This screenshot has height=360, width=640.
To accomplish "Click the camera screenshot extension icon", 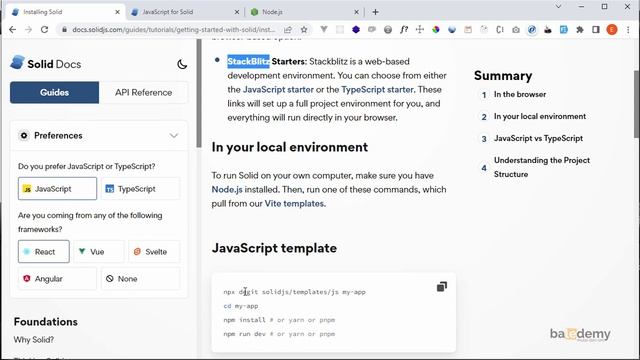I will click(x=516, y=29).
